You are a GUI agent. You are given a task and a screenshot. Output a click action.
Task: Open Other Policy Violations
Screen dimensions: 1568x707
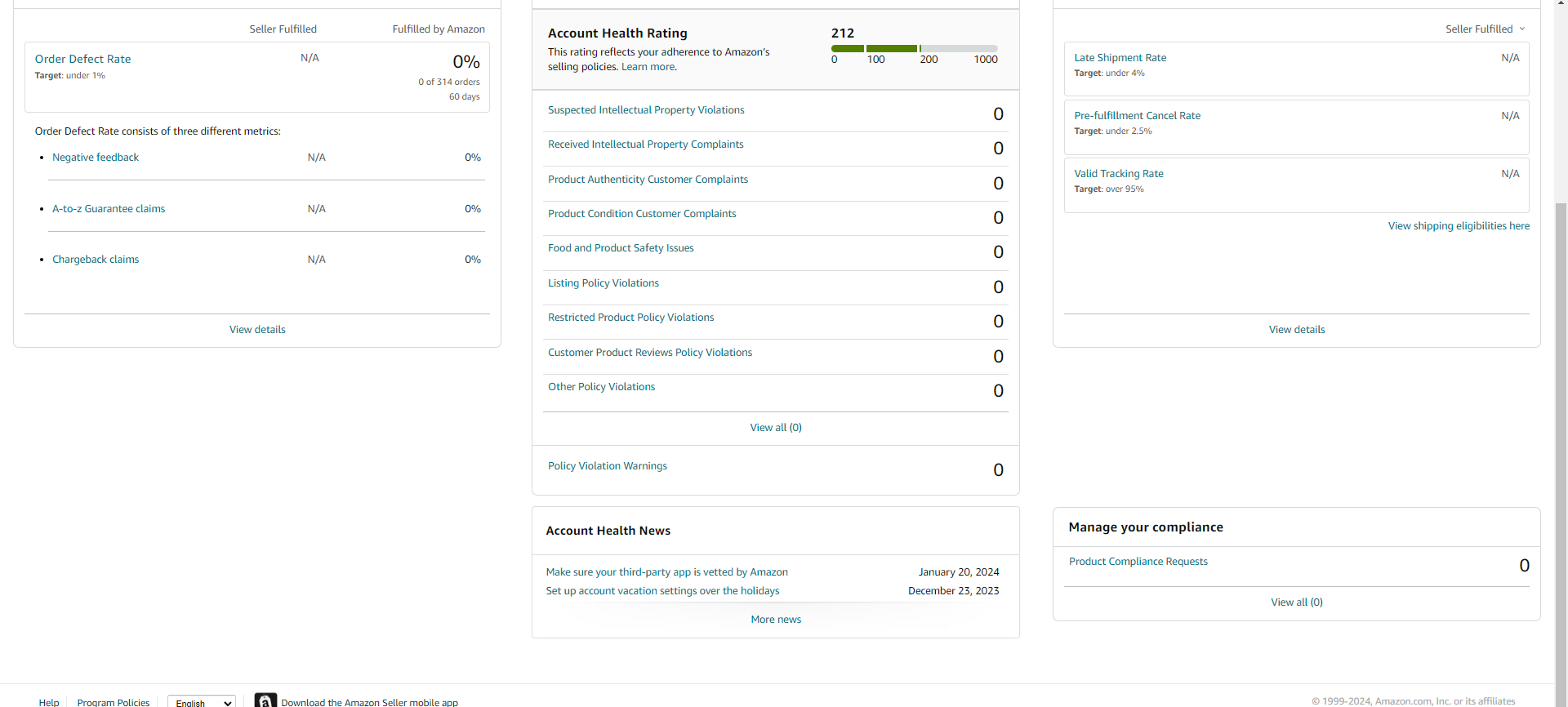[601, 386]
